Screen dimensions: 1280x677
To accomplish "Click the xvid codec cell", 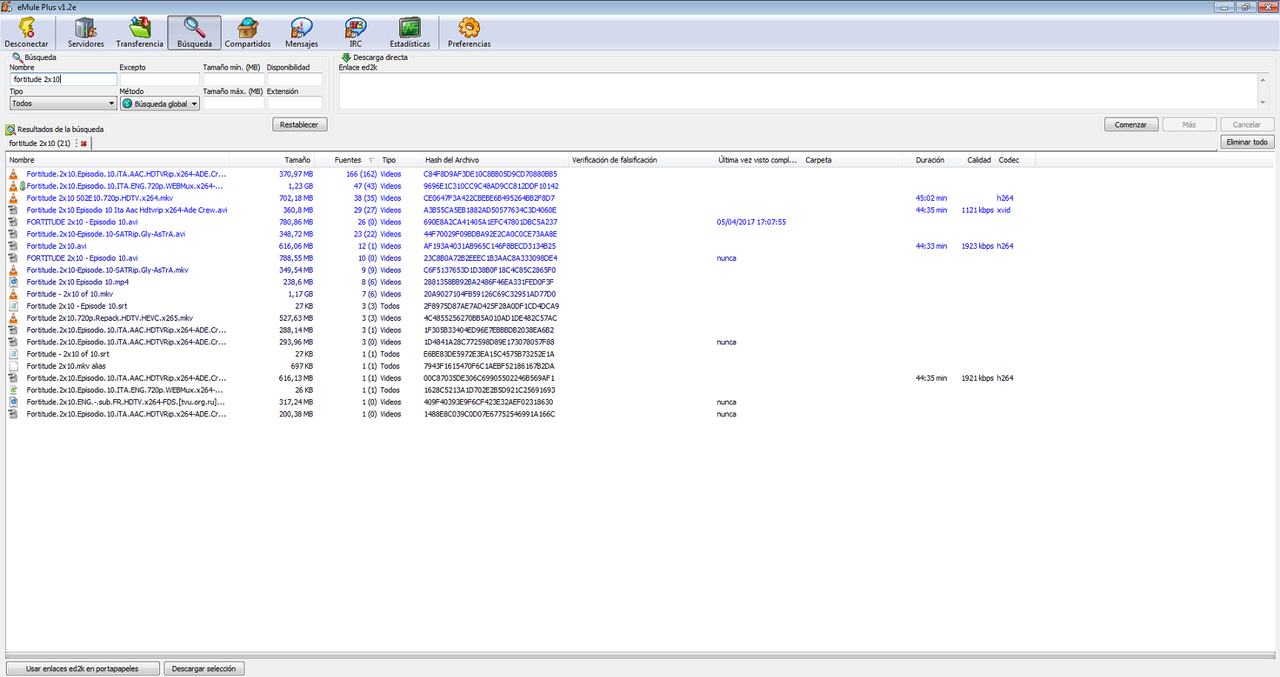I will (x=1004, y=210).
